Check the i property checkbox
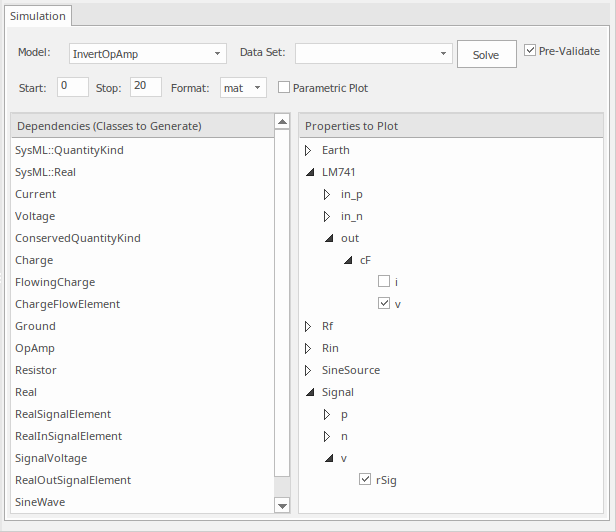The width and height of the screenshot is (616, 532). point(384,282)
